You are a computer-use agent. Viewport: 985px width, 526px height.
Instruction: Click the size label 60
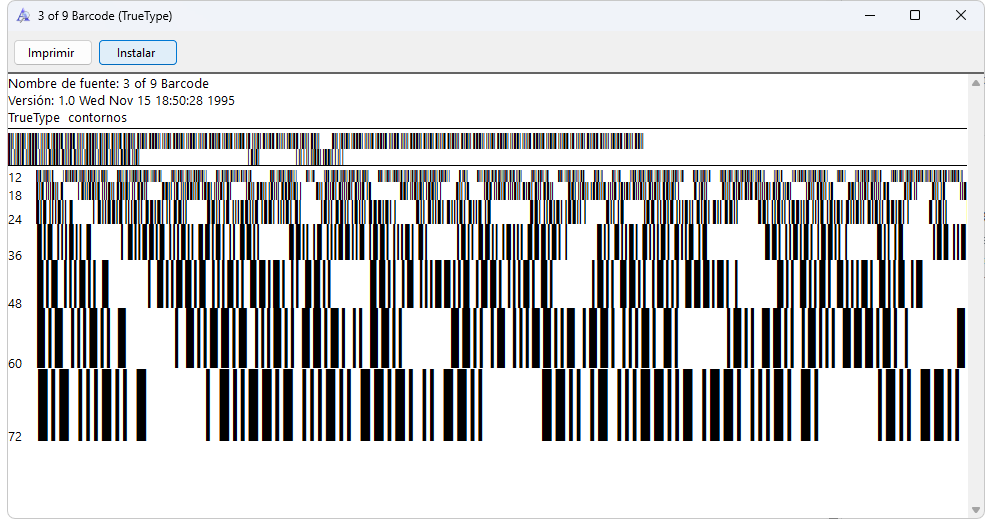click(x=15, y=364)
